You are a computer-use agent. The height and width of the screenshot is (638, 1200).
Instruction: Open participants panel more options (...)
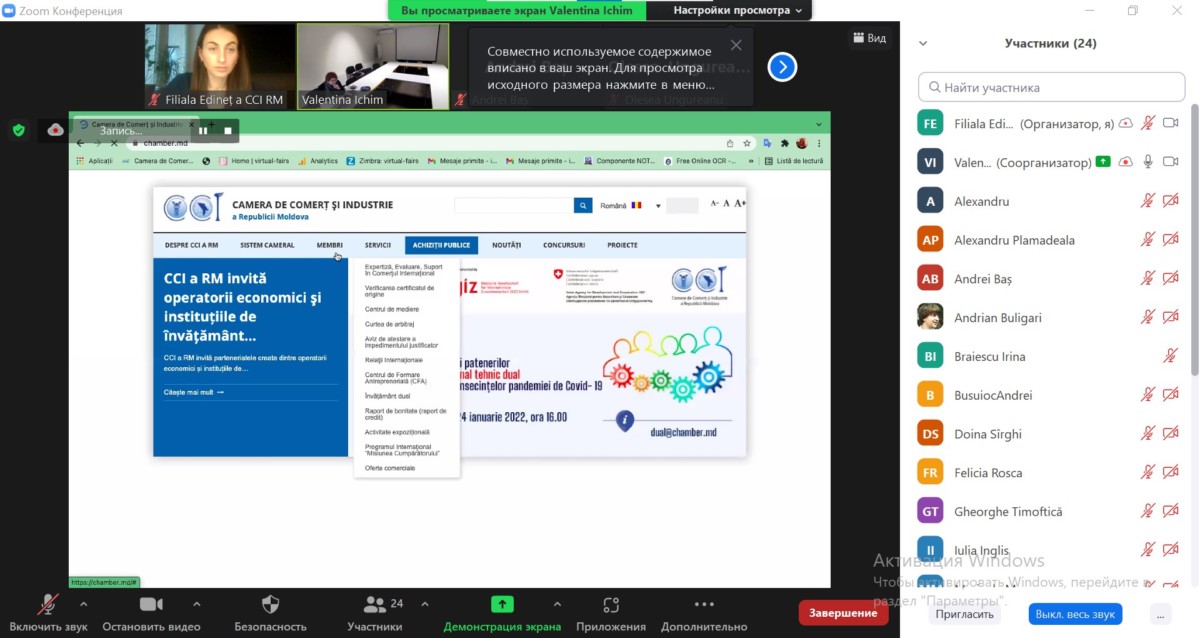click(1160, 614)
